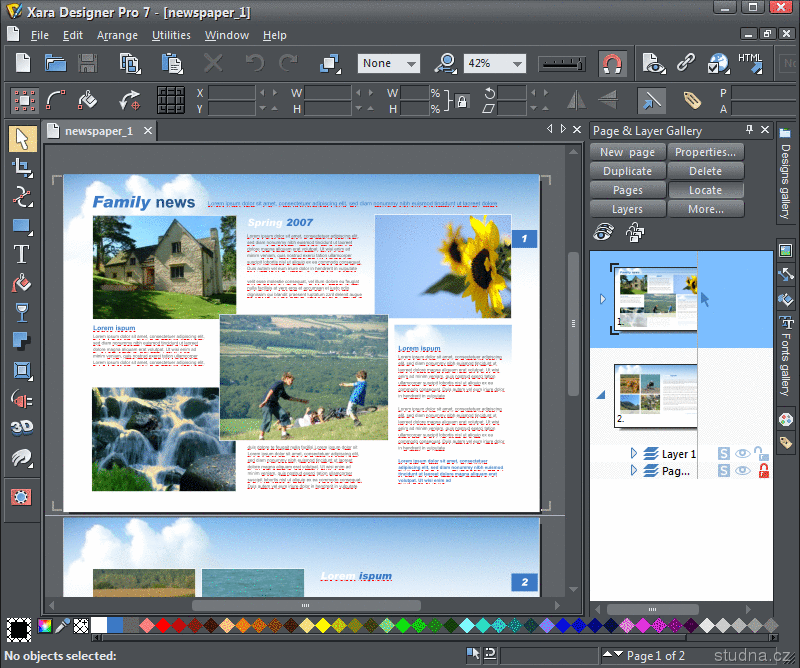Pick the red swatch on color line
The image size is (800, 668).
(x=164, y=626)
